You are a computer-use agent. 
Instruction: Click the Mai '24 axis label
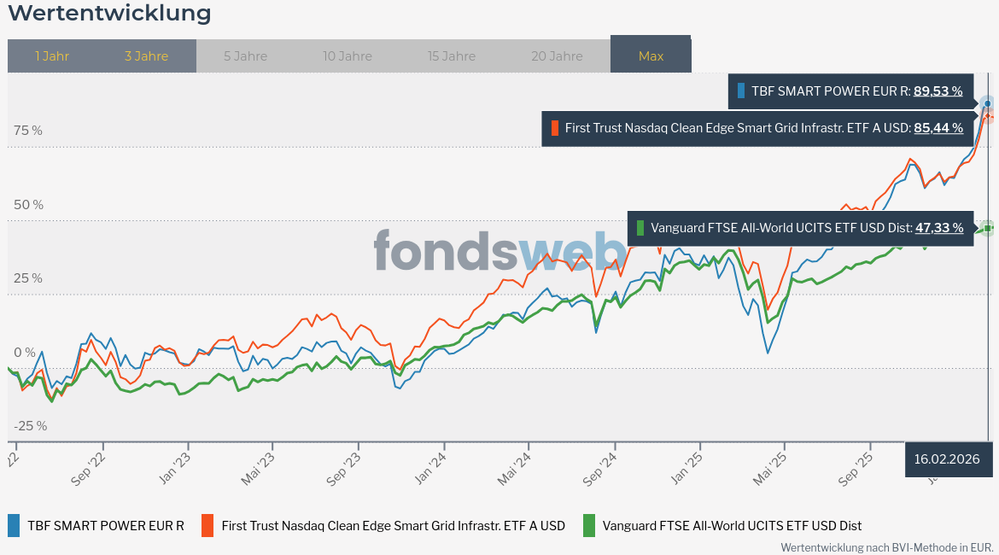point(514,469)
